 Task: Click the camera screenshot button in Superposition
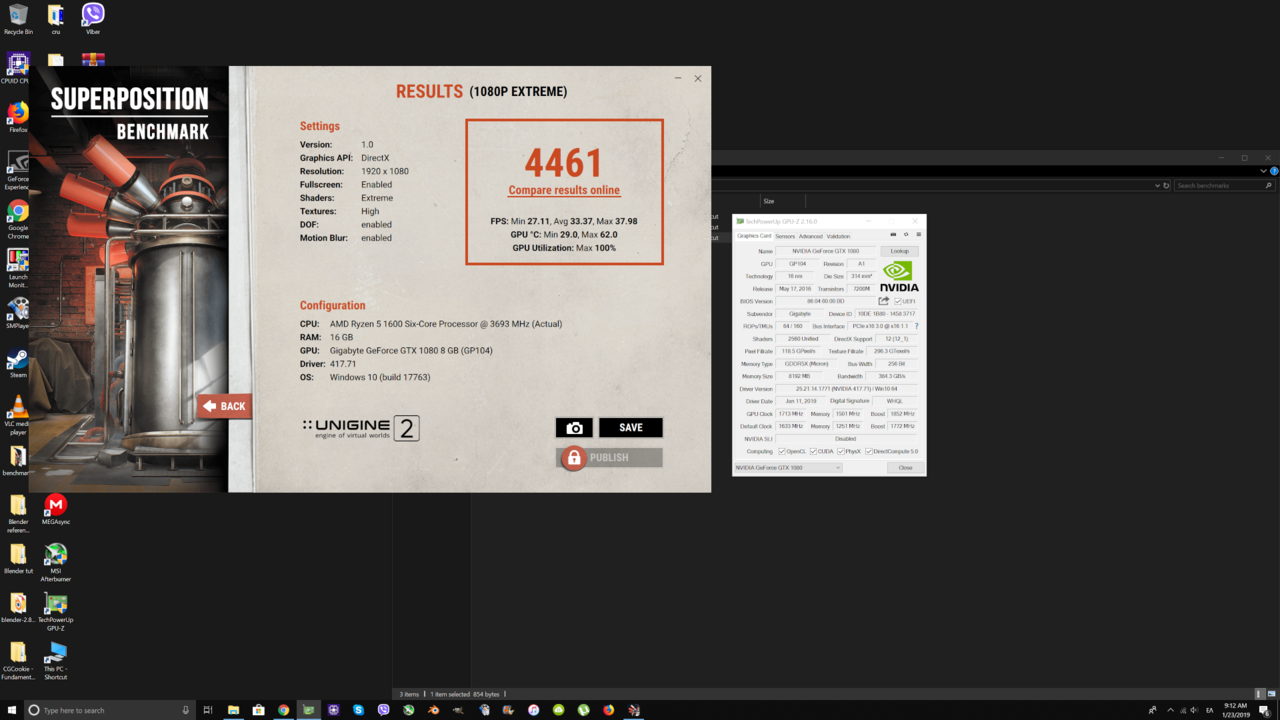(x=574, y=428)
